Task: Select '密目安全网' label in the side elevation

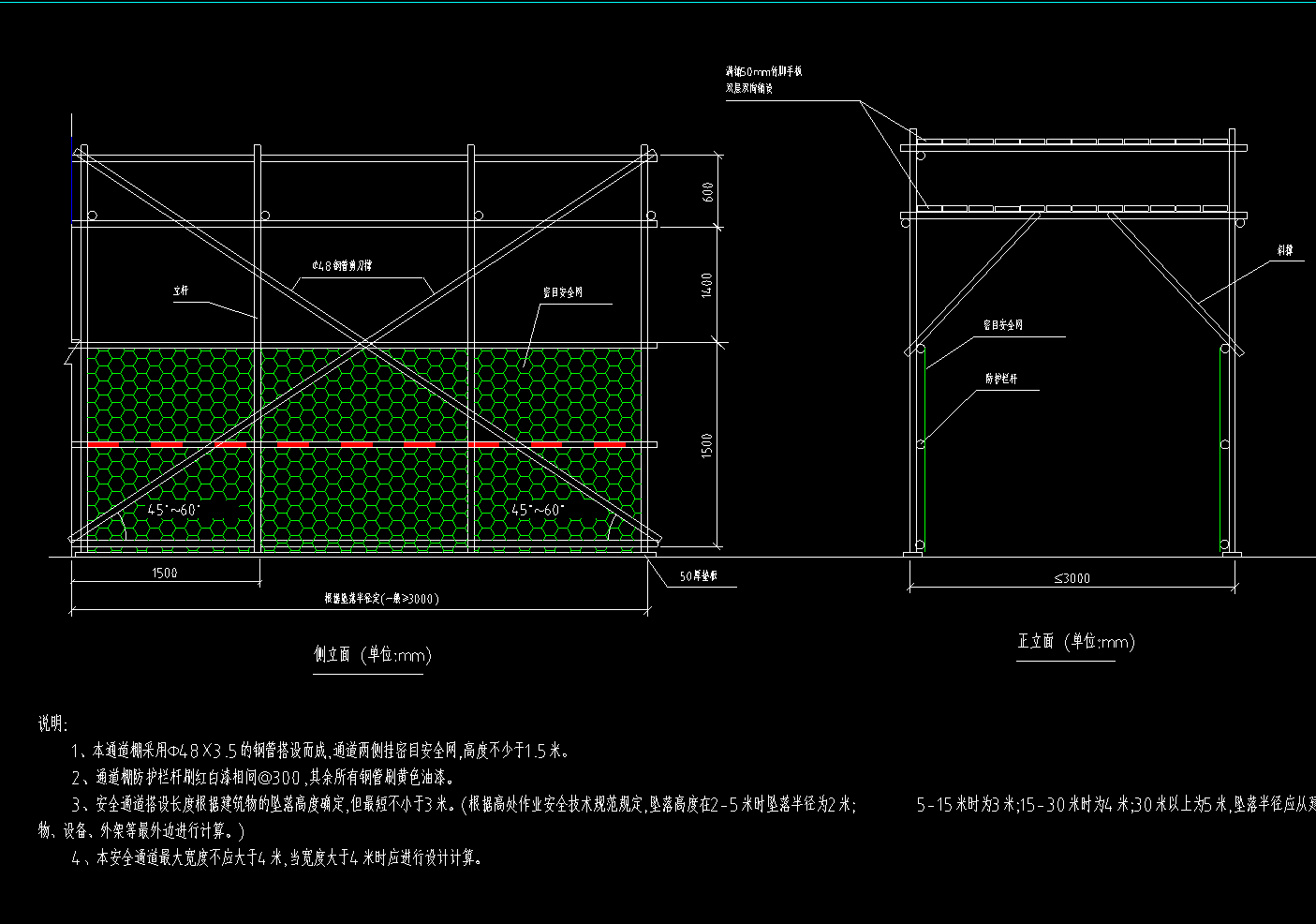Action: tap(563, 292)
